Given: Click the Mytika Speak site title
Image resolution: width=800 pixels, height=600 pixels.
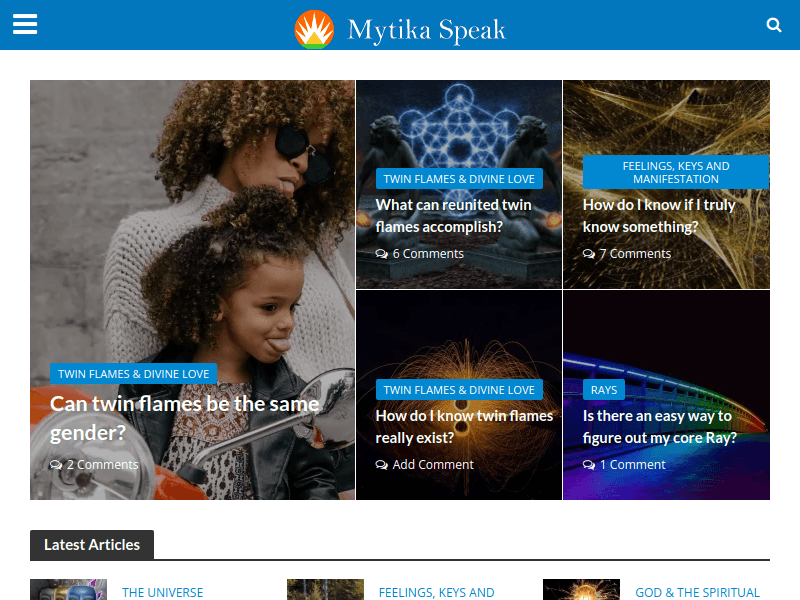Looking at the screenshot, I should [427, 30].
